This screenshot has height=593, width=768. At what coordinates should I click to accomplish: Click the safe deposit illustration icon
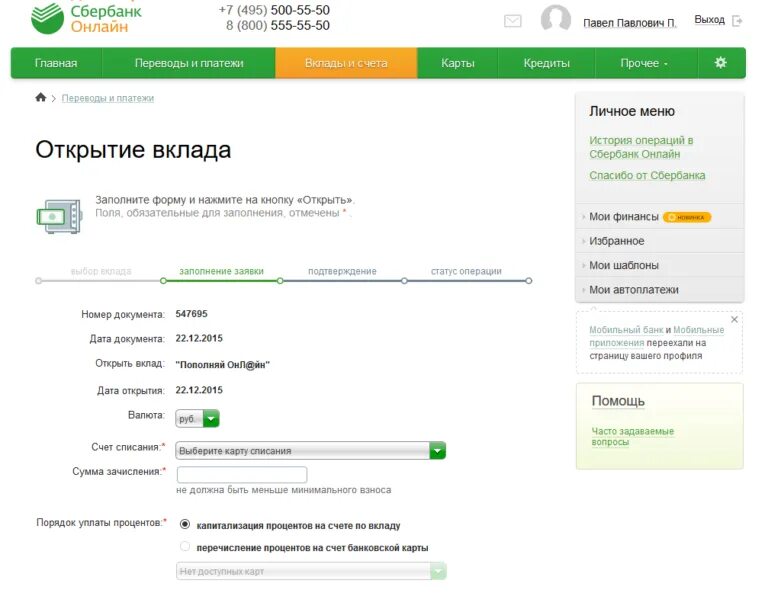point(59,216)
